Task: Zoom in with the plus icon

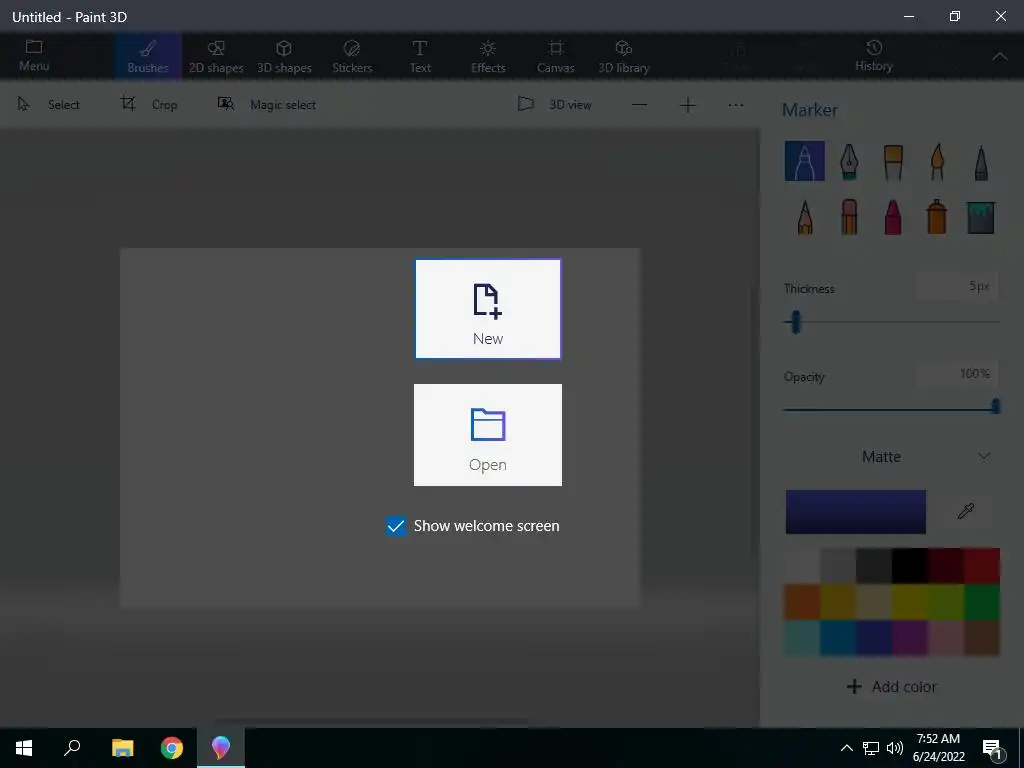Action: (688, 105)
